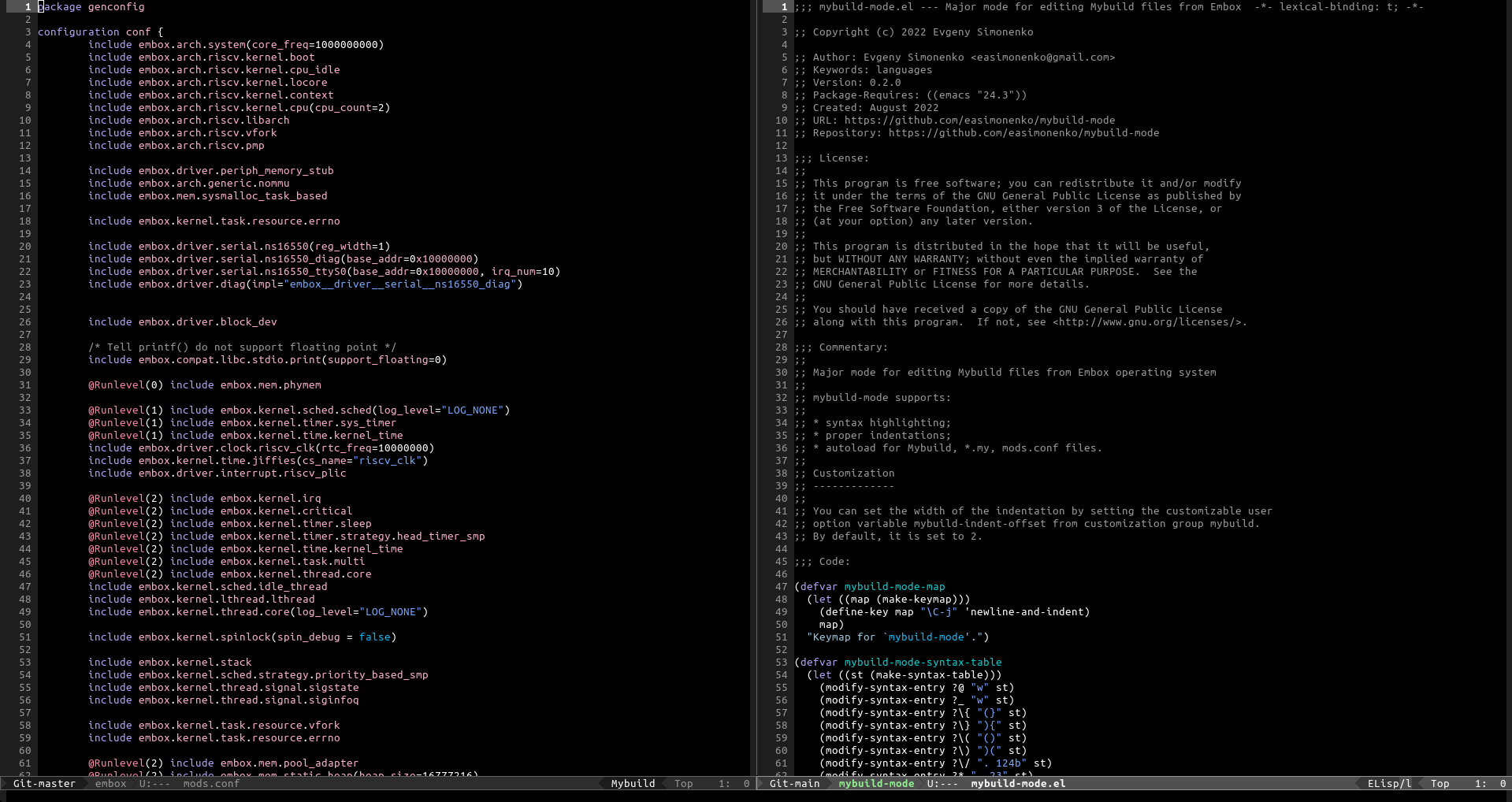1512x802 pixels.
Task: Click '(make-syntax-table)' let line
Action: click(x=905, y=675)
